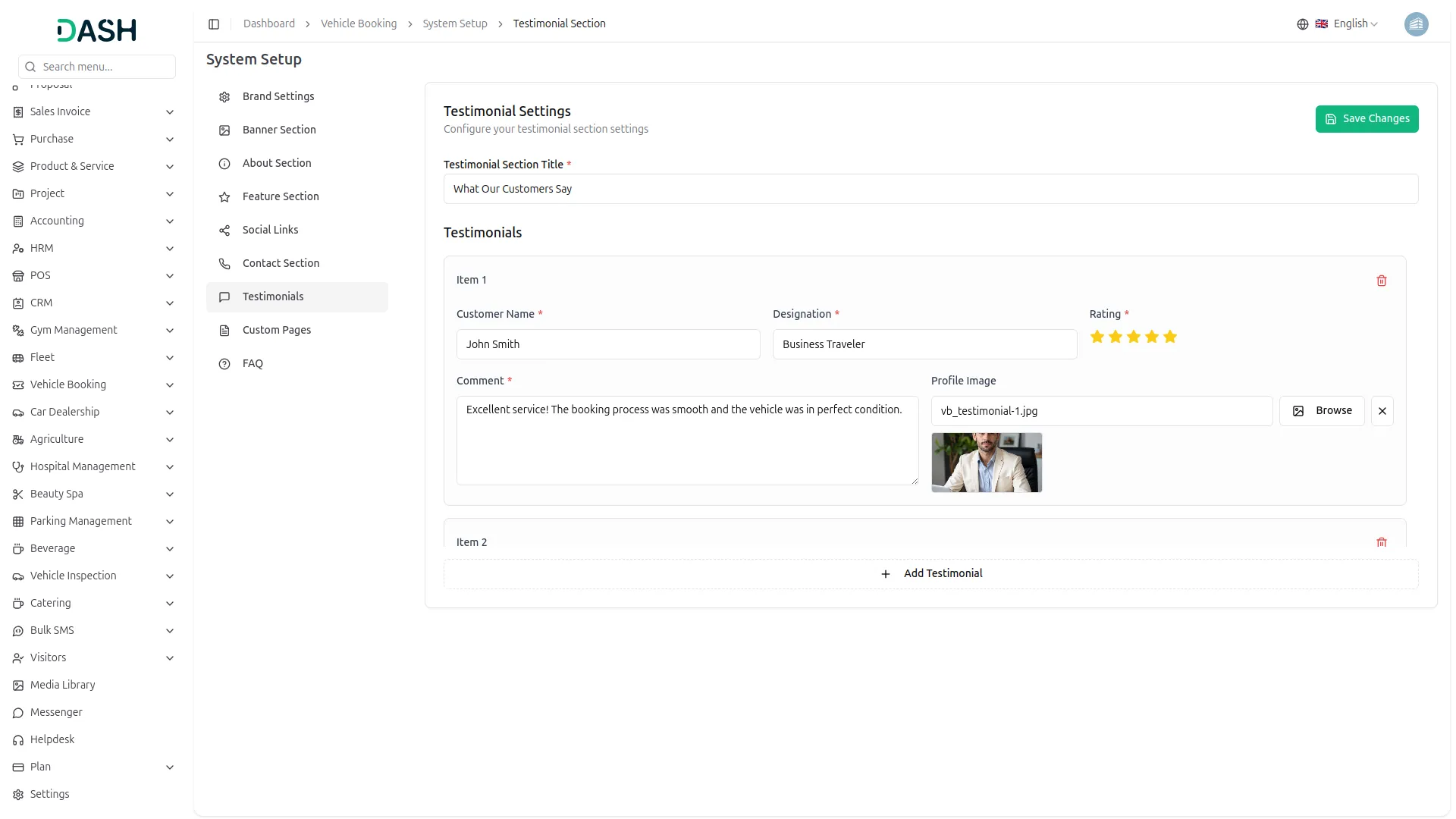Delete testimonial Item 2 with trash icon

pyautogui.click(x=1381, y=542)
